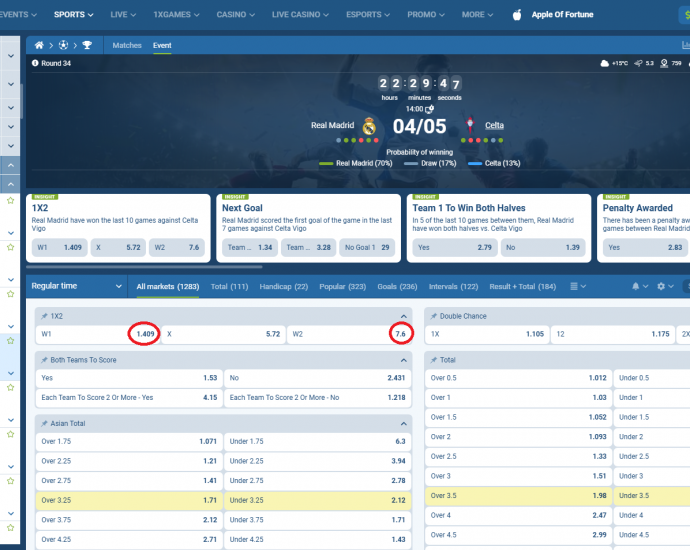Open the MORE menu dropdown
690x550 pixels.
[x=477, y=15]
